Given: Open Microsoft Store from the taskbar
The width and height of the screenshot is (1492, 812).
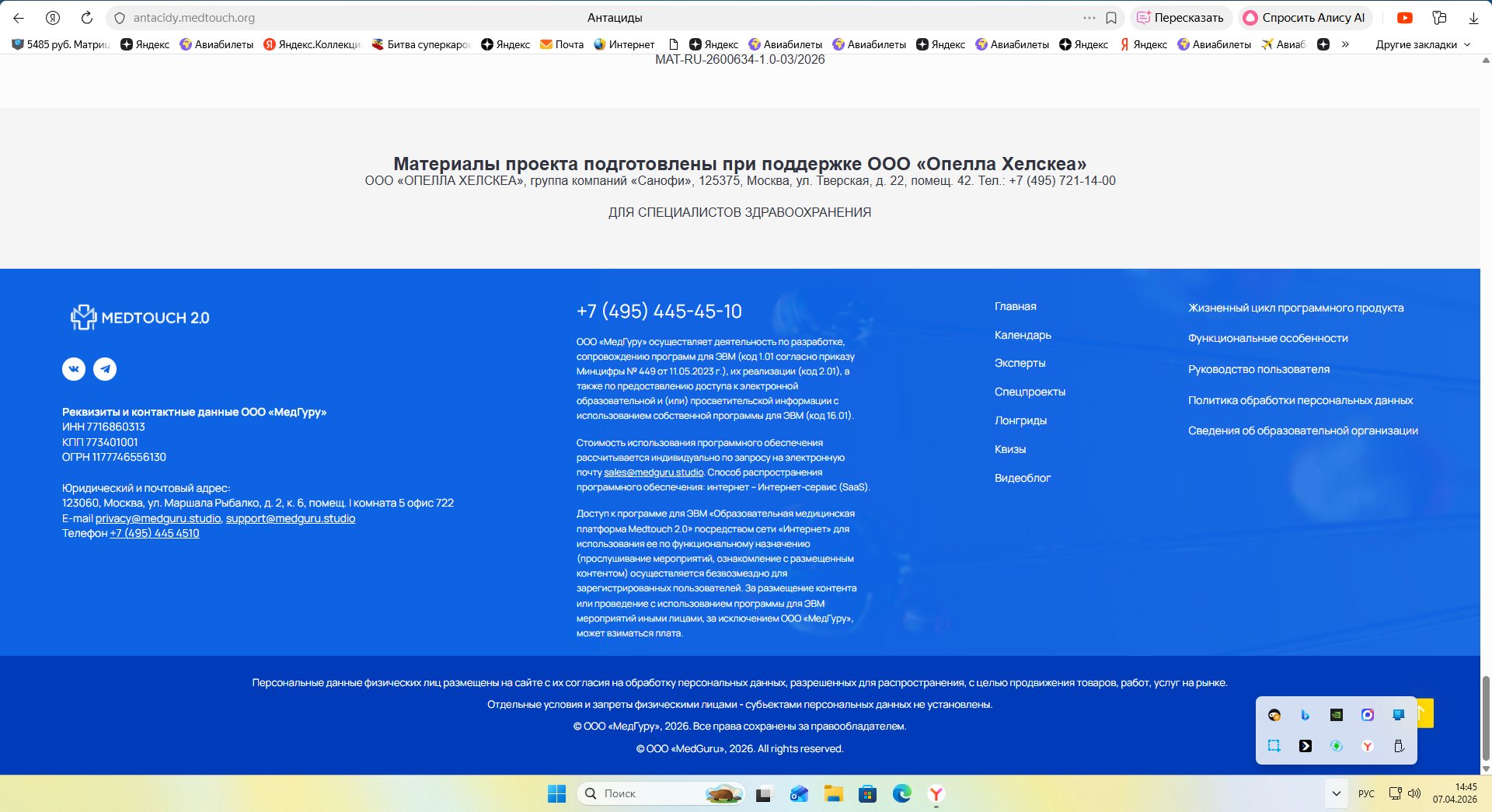Looking at the screenshot, I should pos(868,793).
